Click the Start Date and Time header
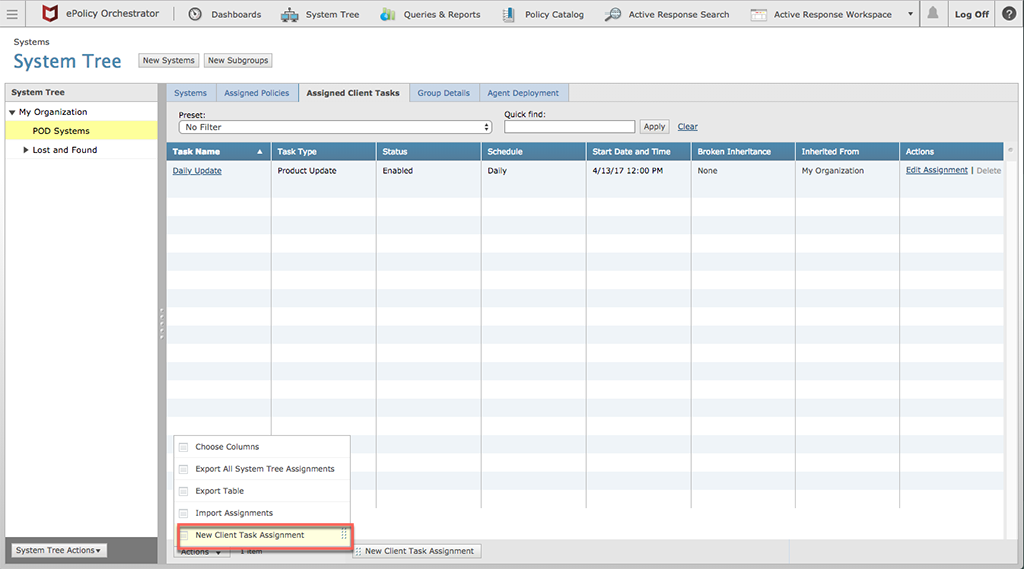The height and width of the screenshot is (569, 1024). point(639,152)
